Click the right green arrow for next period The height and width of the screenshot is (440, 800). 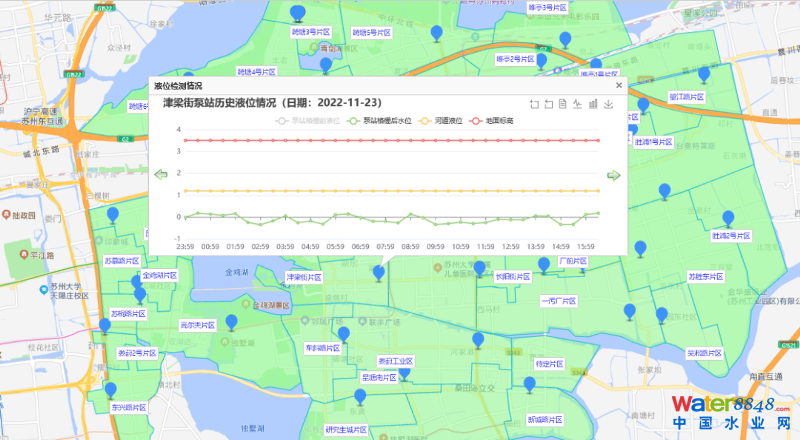[x=614, y=175]
